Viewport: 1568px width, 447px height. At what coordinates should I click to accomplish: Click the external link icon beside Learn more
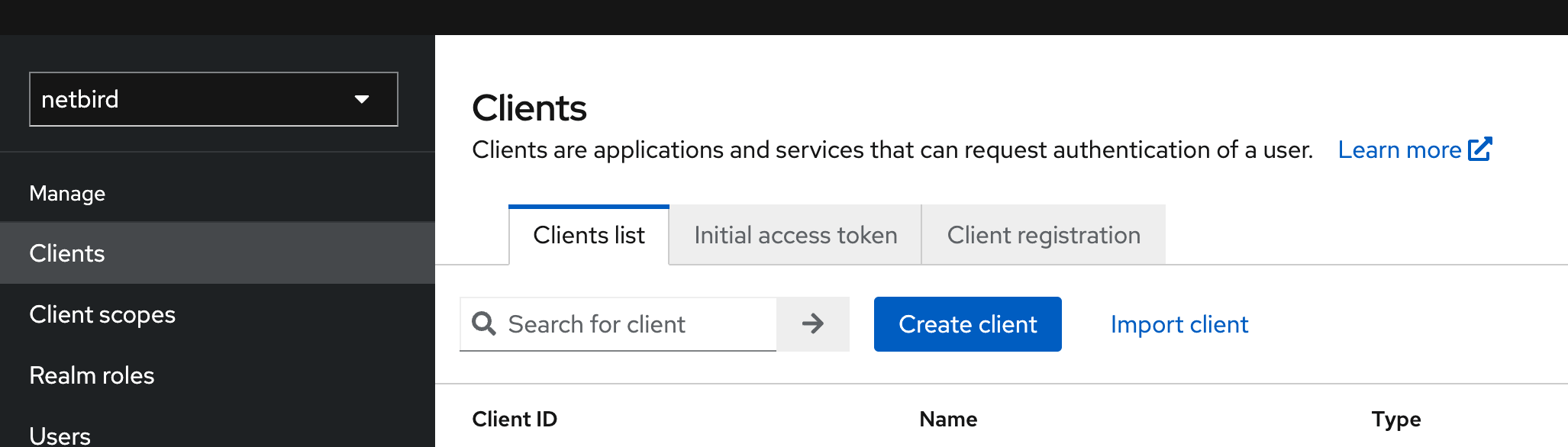coord(1479,149)
